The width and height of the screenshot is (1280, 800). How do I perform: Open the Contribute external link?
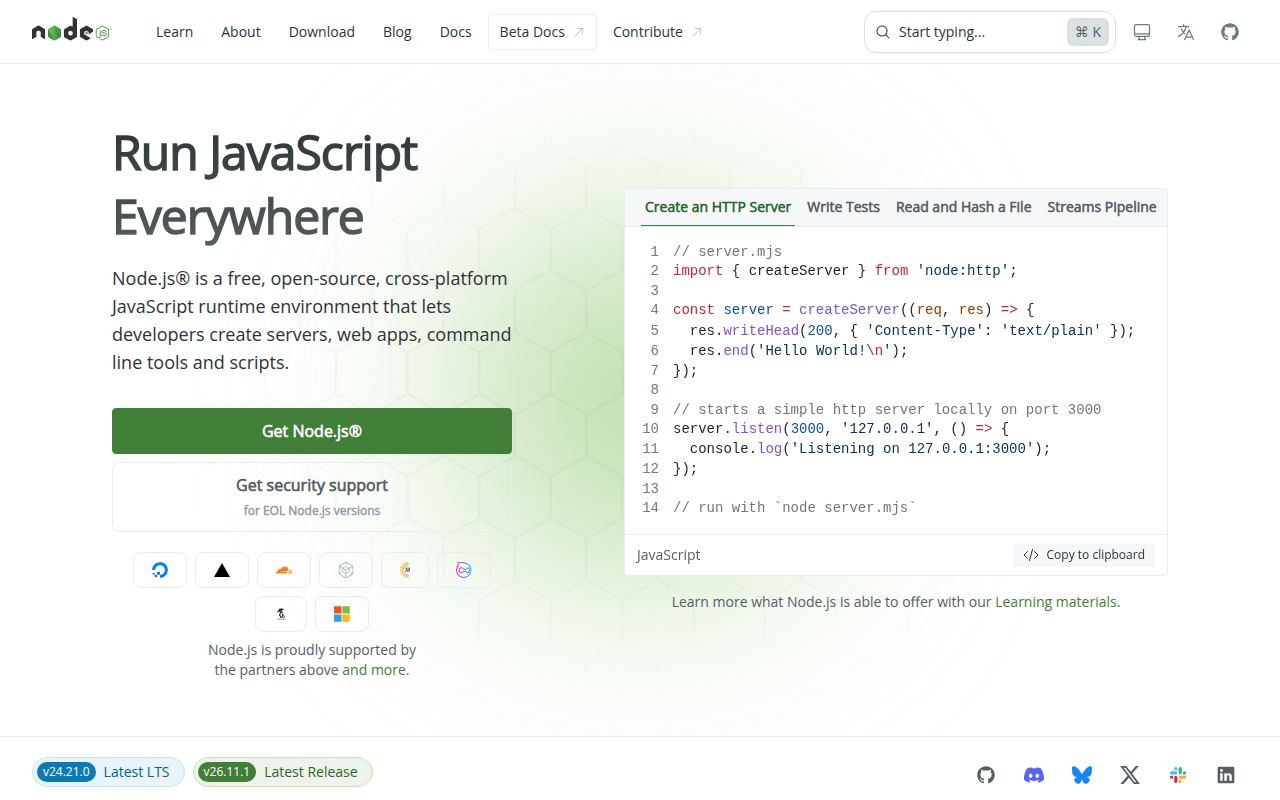[x=658, y=32]
